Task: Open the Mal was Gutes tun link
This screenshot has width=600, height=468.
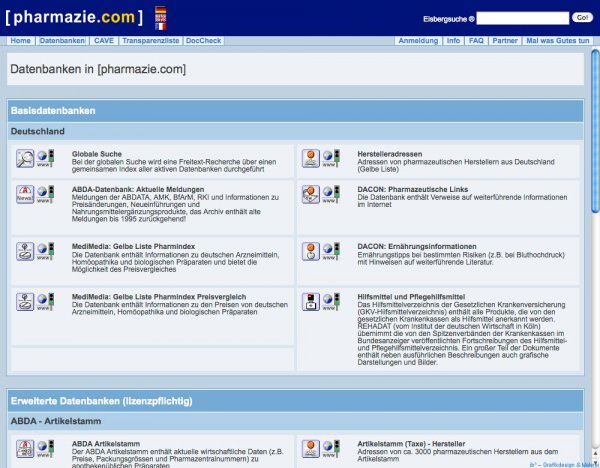Action: point(558,41)
